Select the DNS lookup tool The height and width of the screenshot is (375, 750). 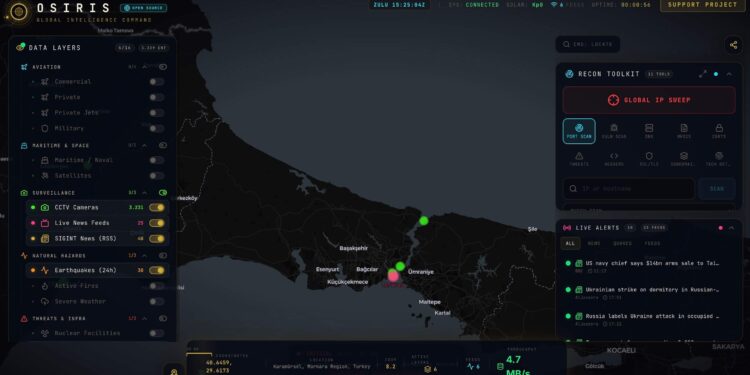point(649,131)
